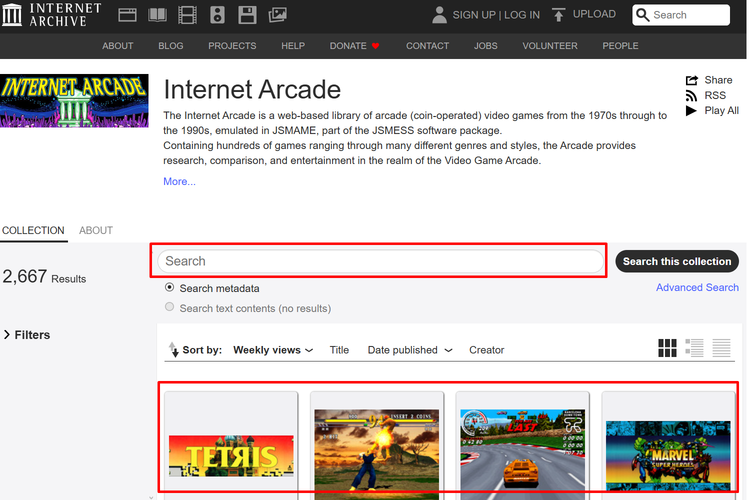Screen dimensions: 750x500
Task: Click the 2,667 Results count
Action: (x=44, y=277)
